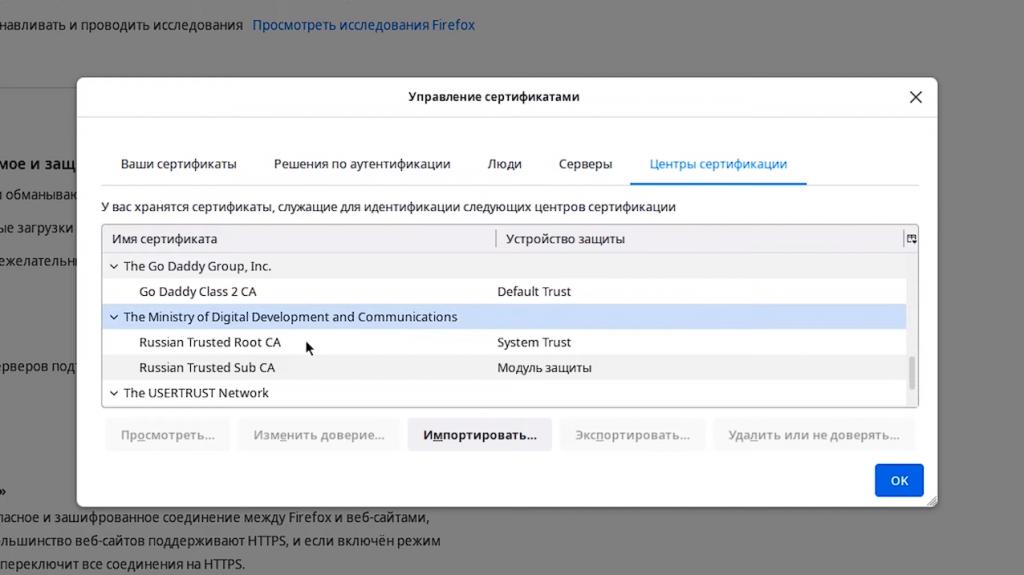Click the Default Trust cell
This screenshot has width=1024, height=575.
click(534, 291)
